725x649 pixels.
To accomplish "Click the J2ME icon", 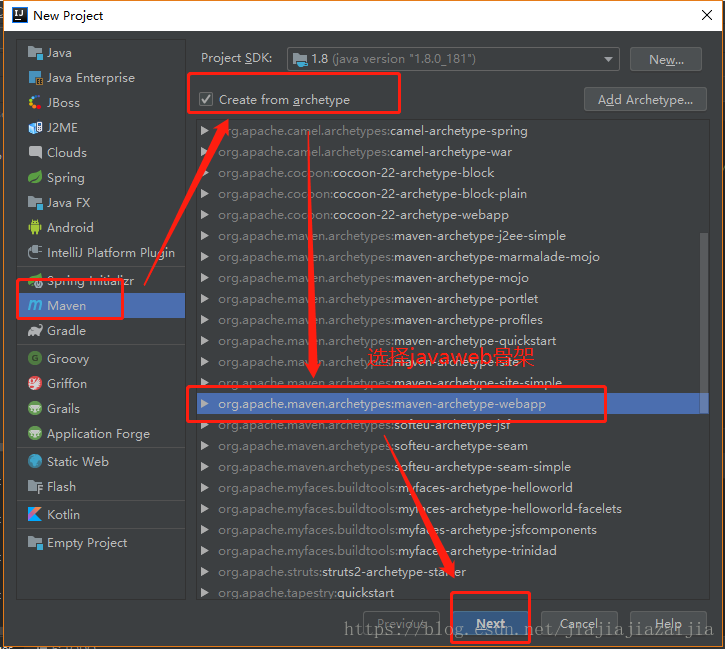I will [35, 128].
